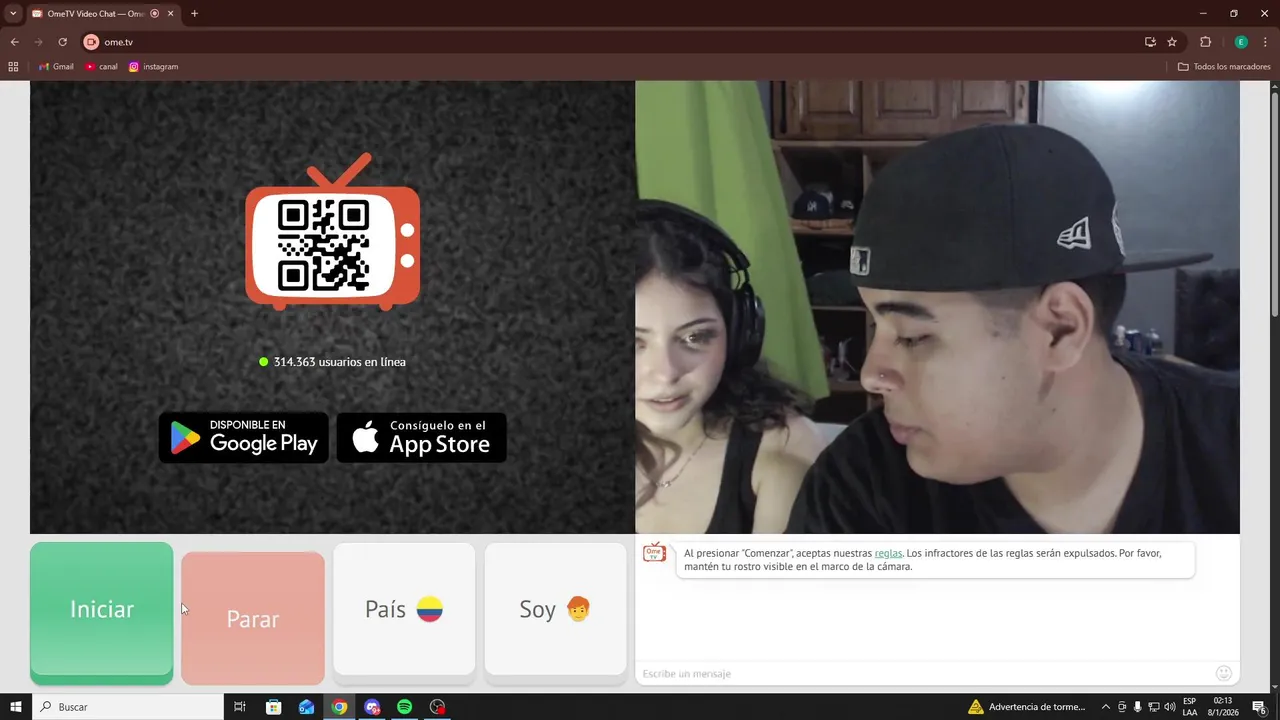The height and width of the screenshot is (720, 1280).
Task: Open the volume speaker tray icon
Action: tap(1170, 707)
